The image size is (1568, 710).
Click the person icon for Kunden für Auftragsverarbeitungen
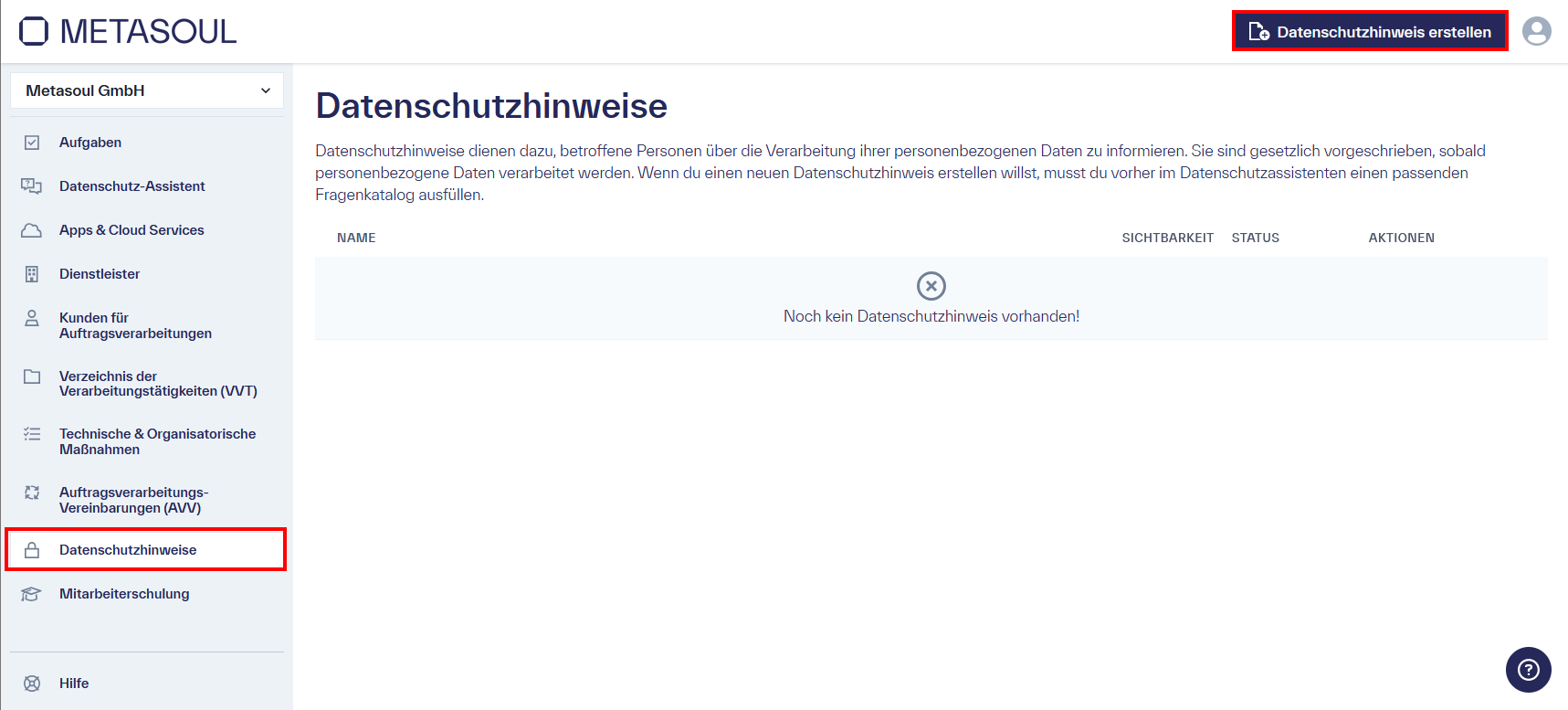click(x=32, y=318)
